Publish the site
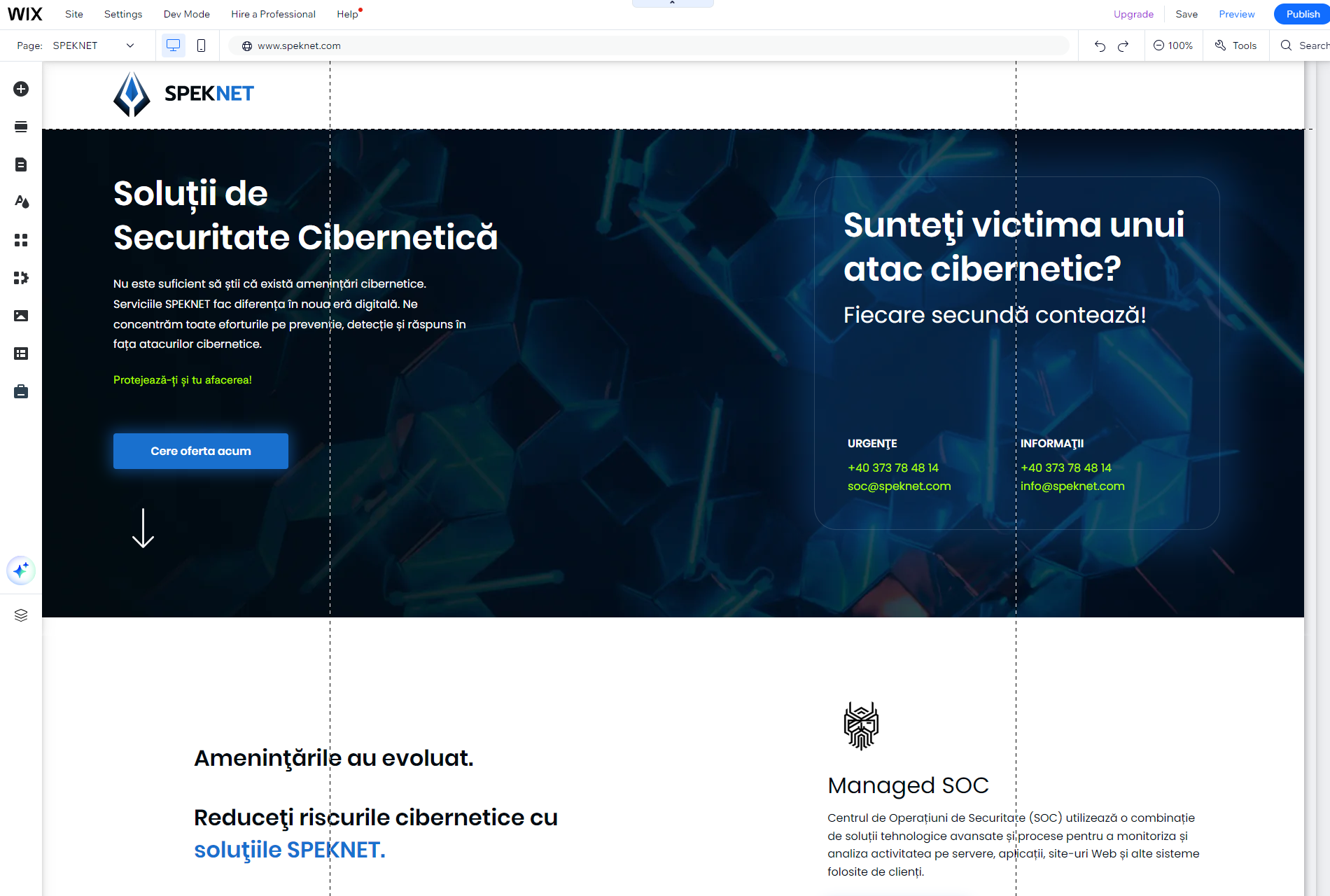Screen dimensions: 1330x896 [1302, 14]
